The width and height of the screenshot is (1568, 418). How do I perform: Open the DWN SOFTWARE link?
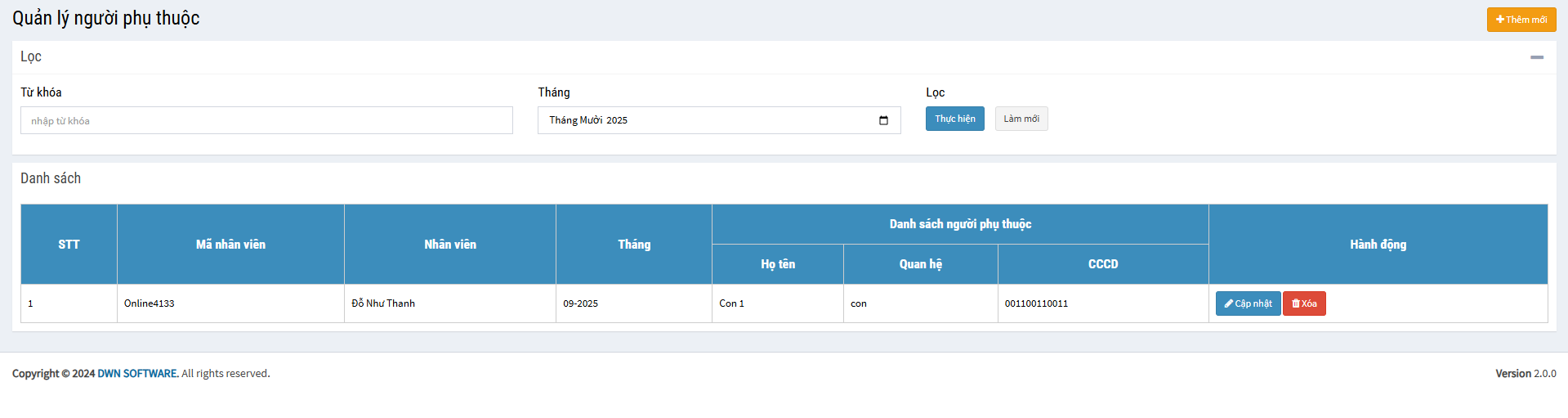coord(137,373)
